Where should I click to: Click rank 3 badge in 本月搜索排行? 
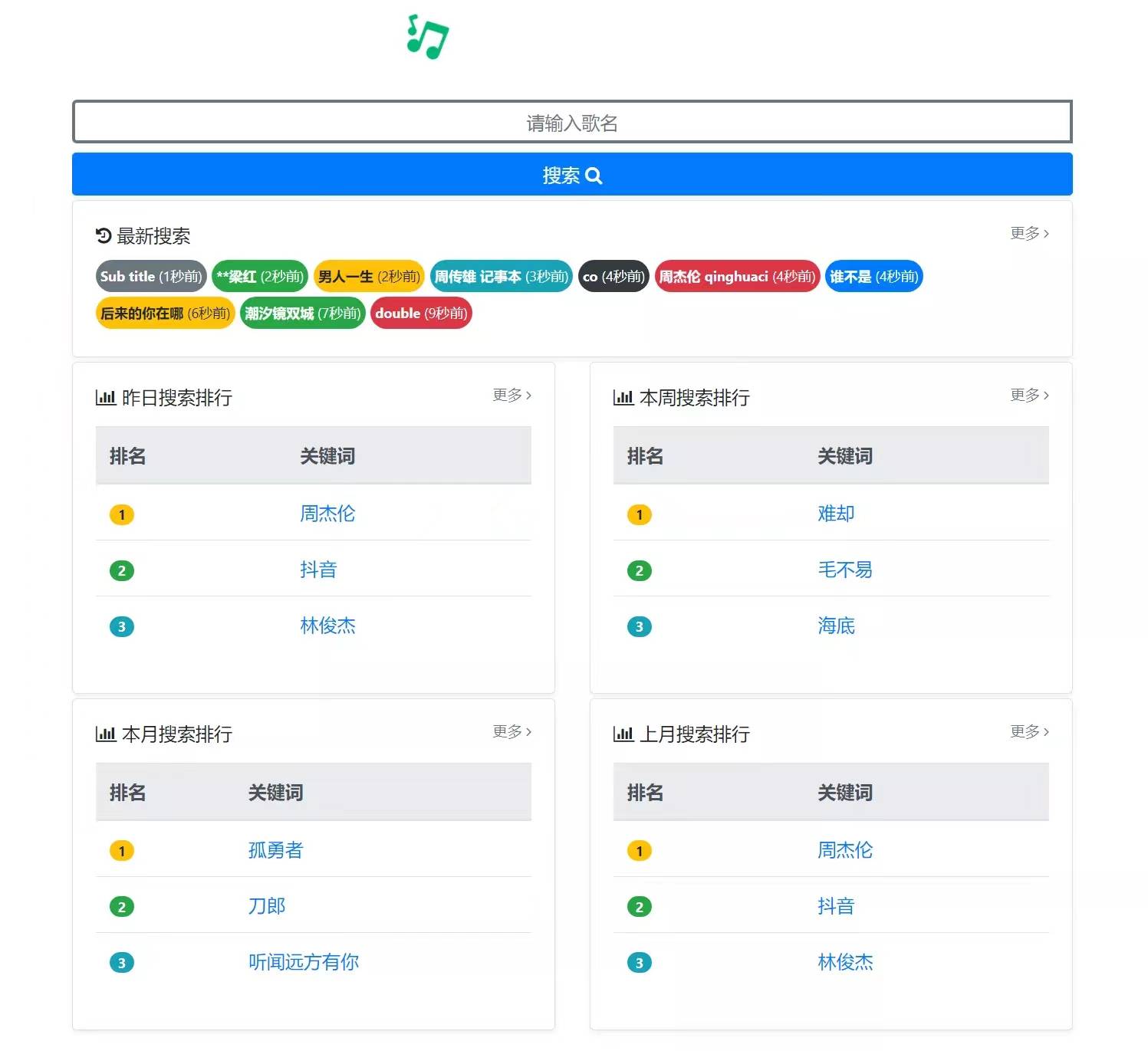point(122,963)
